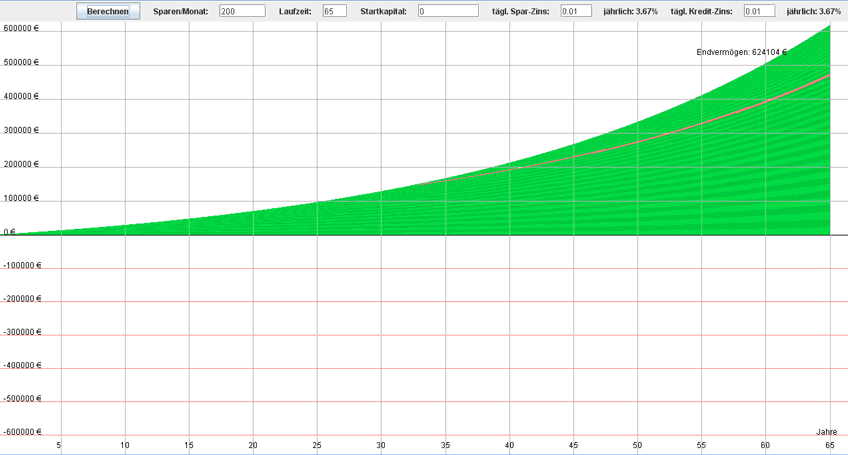Click the 0 € y-axis label
Viewport: 848px width, 455px height.
click(9, 231)
